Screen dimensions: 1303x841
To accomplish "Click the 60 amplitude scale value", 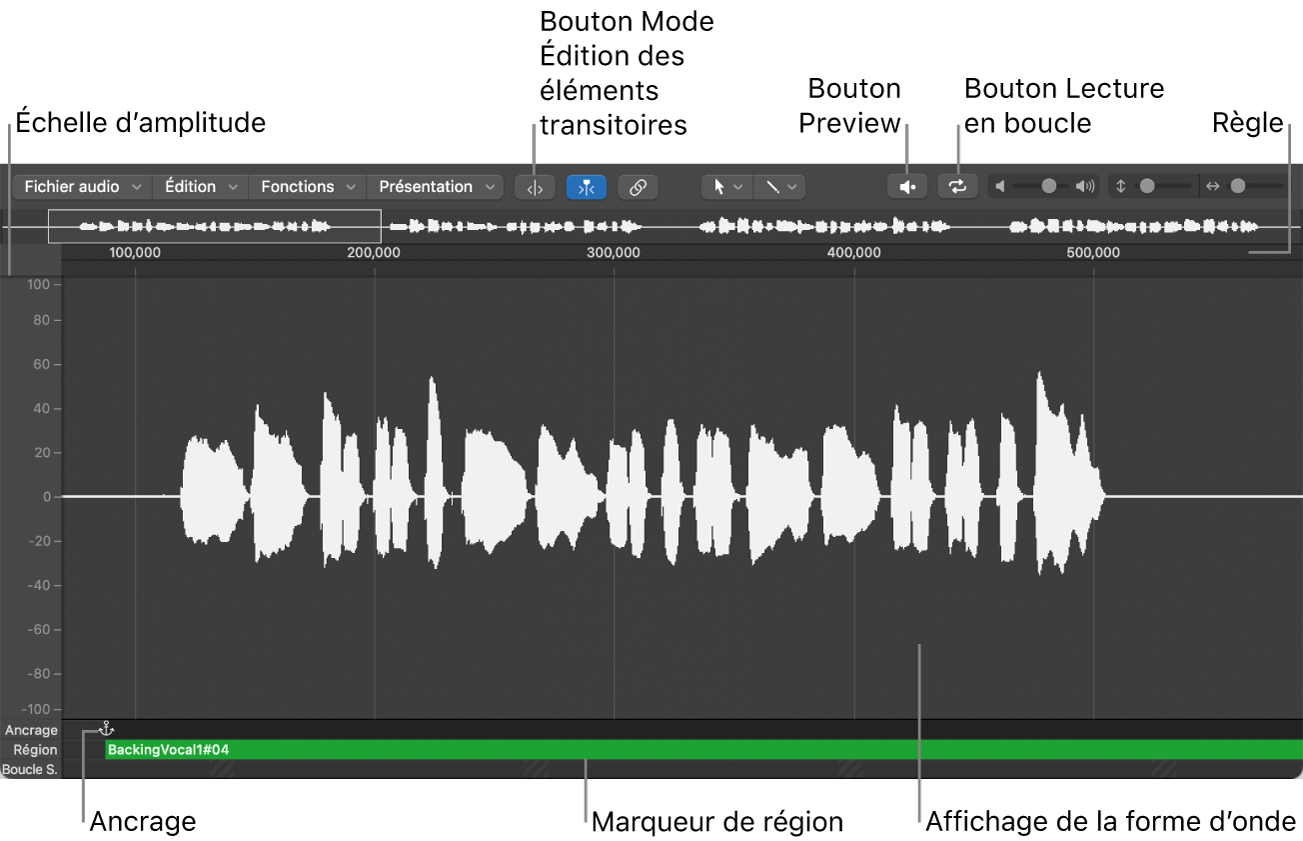I will pyautogui.click(x=42, y=364).
